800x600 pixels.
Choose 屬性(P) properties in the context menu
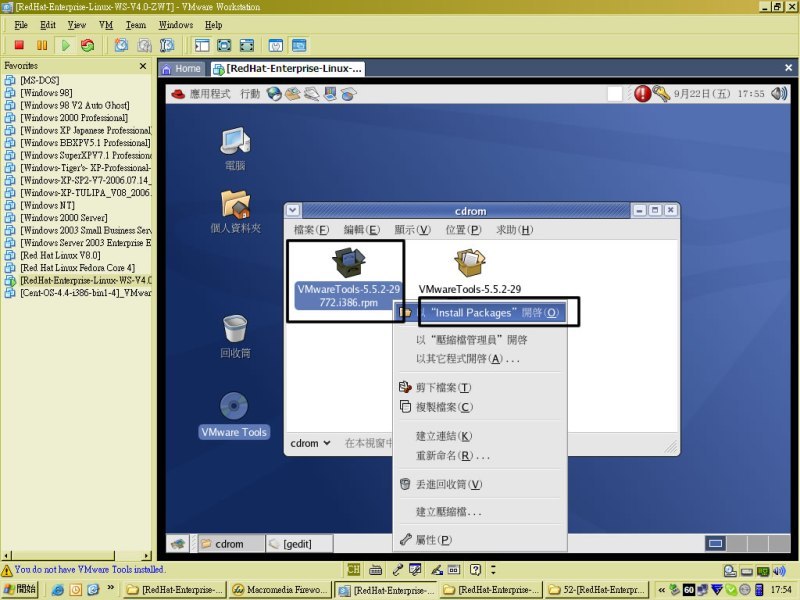point(480,540)
